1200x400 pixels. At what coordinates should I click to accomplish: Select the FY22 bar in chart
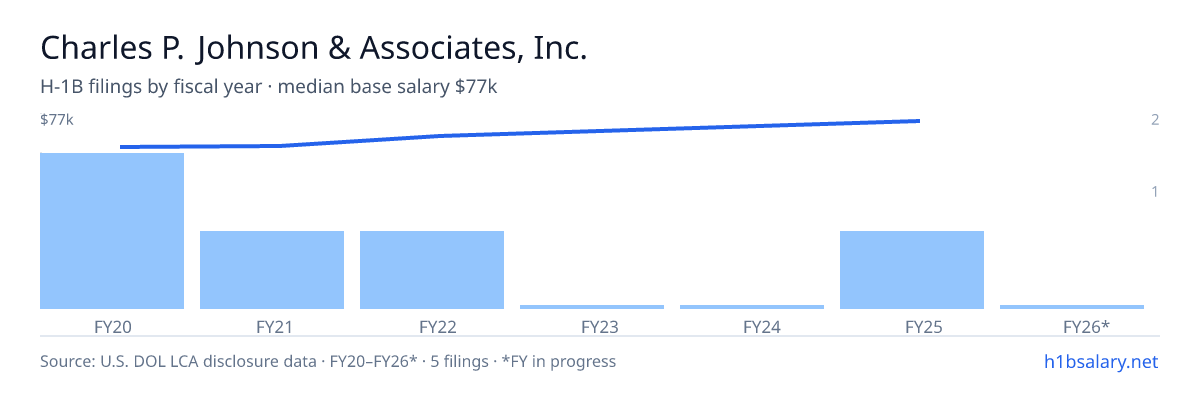(432, 270)
